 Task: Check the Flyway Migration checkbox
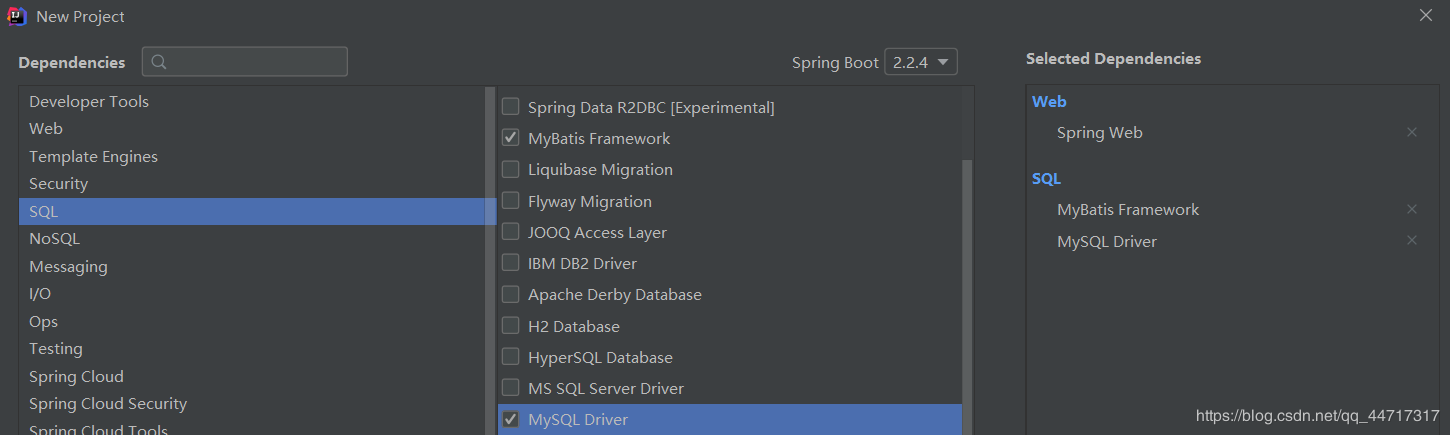click(x=510, y=201)
